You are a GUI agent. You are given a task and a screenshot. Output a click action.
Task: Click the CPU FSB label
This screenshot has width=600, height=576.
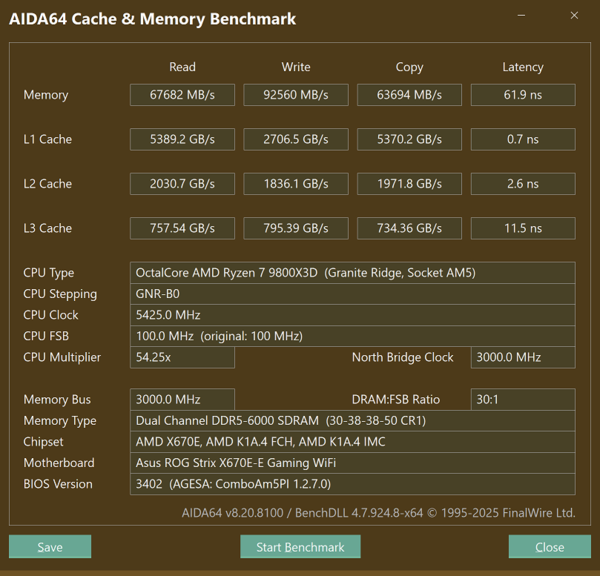click(x=46, y=336)
